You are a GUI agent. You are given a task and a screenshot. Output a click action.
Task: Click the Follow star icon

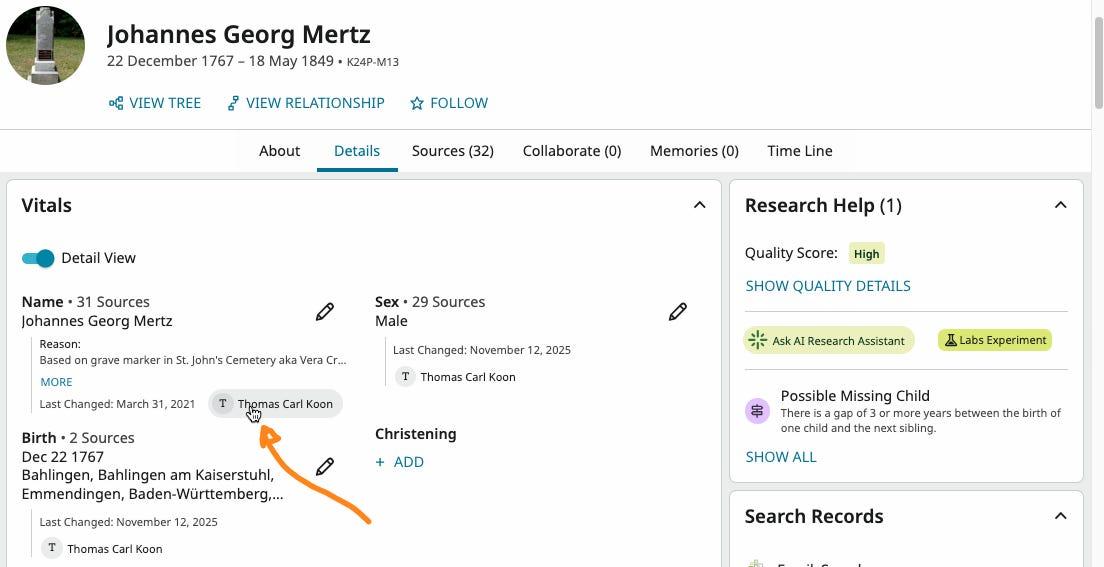click(x=417, y=104)
